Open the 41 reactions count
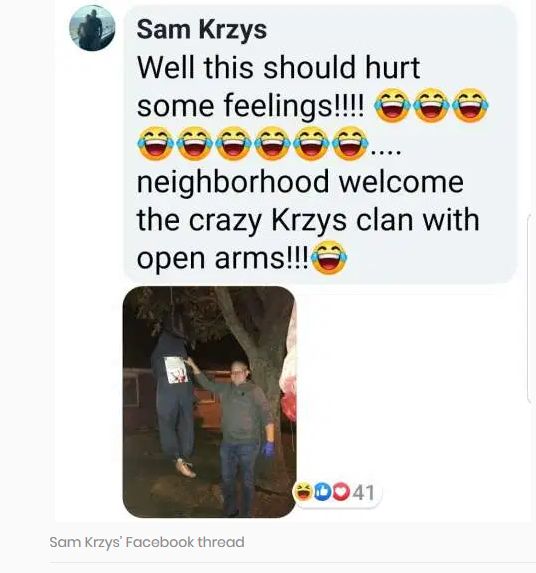The image size is (536, 573). click(364, 492)
